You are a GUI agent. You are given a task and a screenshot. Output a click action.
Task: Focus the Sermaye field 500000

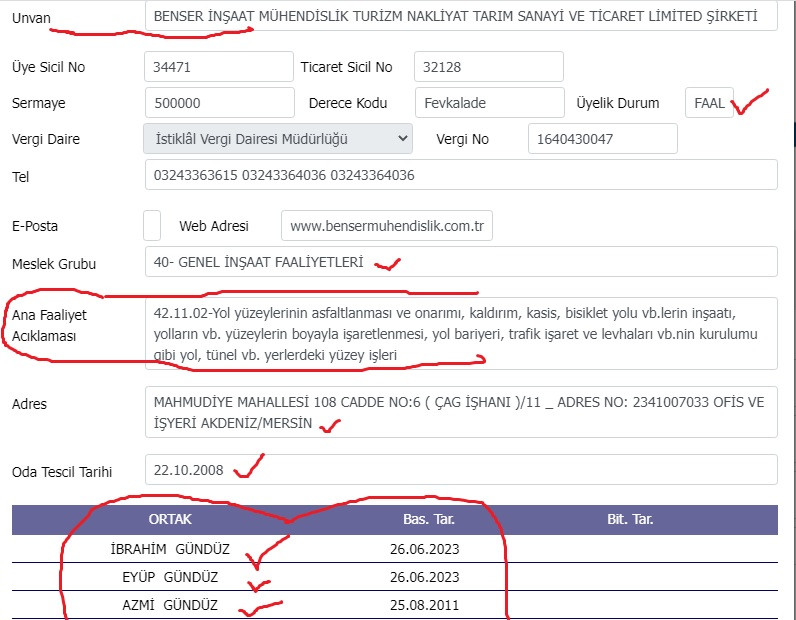219,103
